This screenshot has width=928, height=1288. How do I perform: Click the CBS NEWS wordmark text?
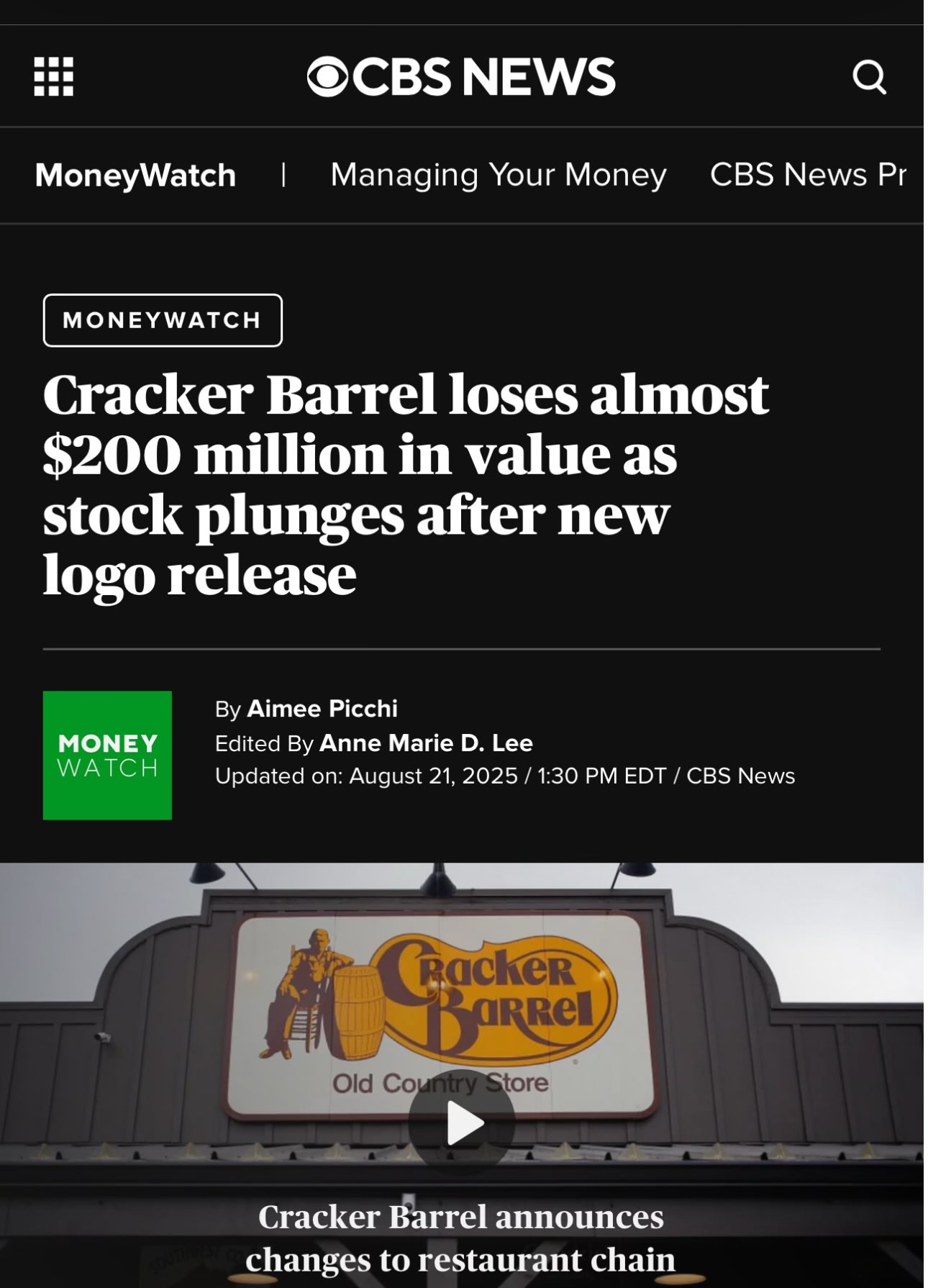[x=484, y=76]
